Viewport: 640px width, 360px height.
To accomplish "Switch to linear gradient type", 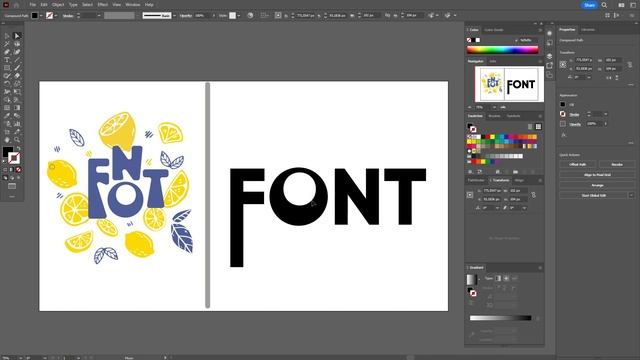I will click(x=498, y=278).
